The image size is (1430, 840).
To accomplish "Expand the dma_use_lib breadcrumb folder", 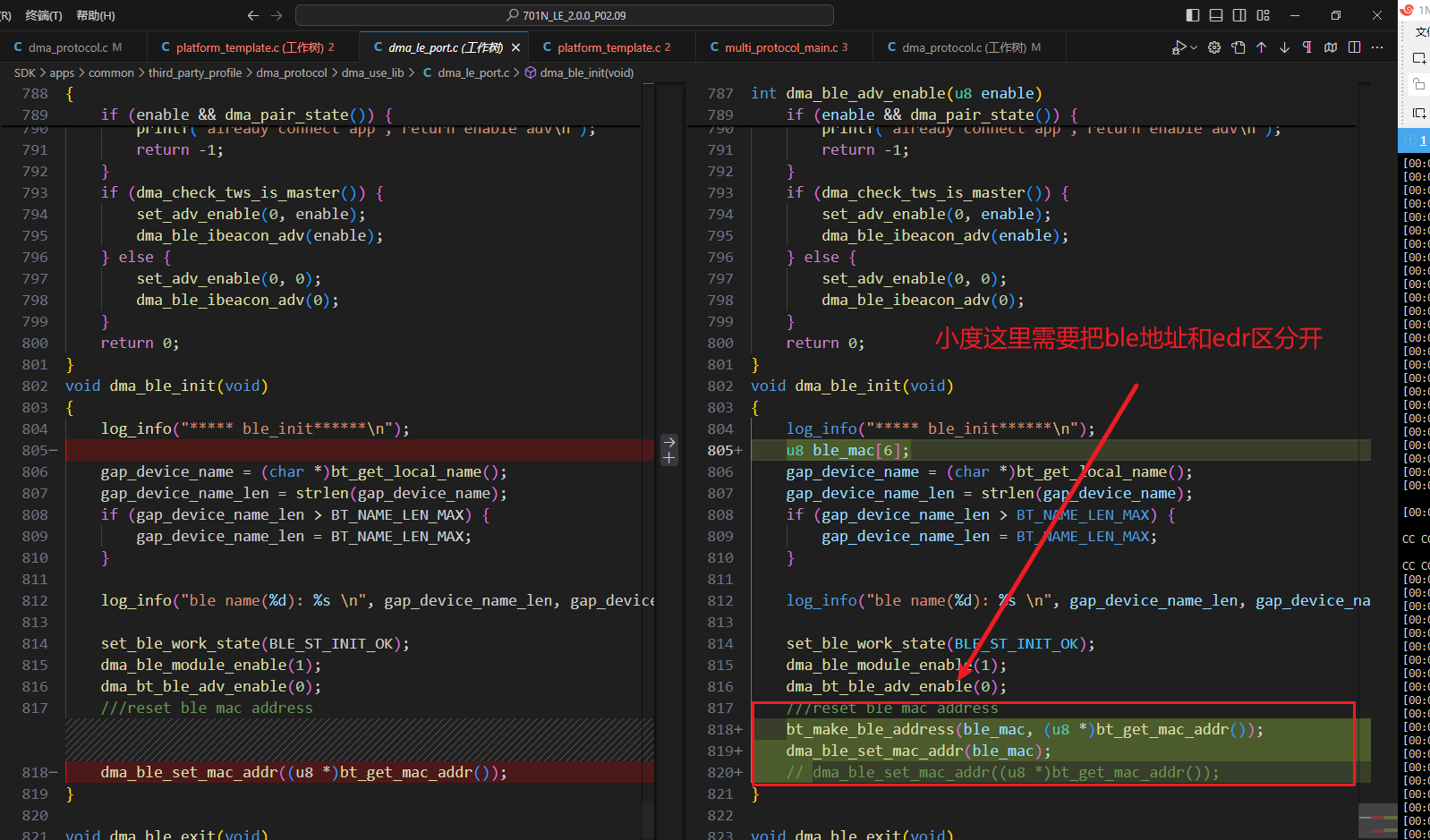I will [373, 72].
